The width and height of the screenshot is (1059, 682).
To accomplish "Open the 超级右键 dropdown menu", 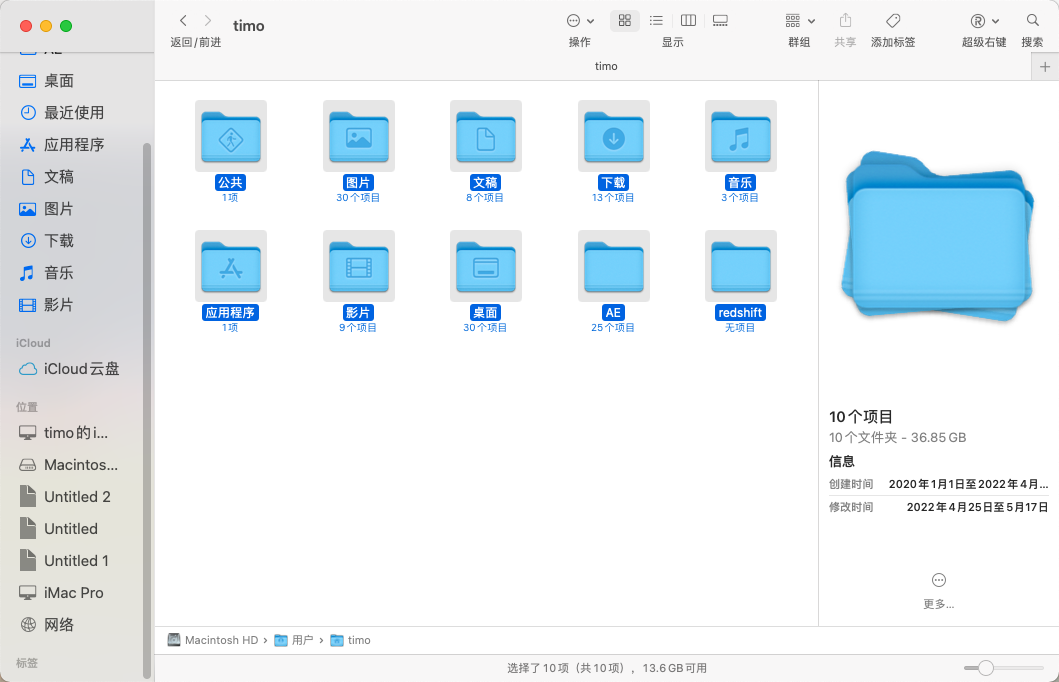I will point(984,21).
